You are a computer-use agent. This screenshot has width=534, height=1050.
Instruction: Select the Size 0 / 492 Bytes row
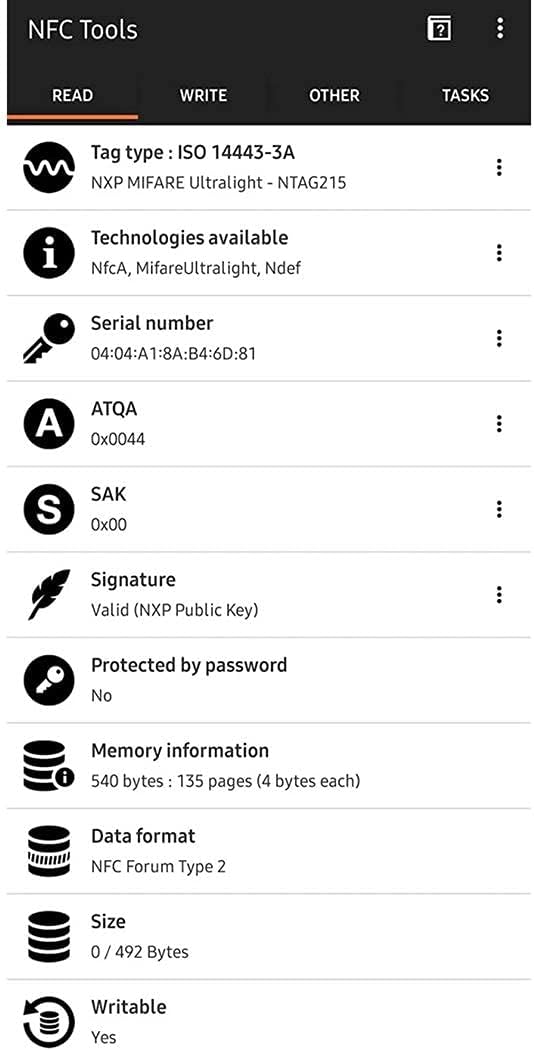click(x=269, y=937)
